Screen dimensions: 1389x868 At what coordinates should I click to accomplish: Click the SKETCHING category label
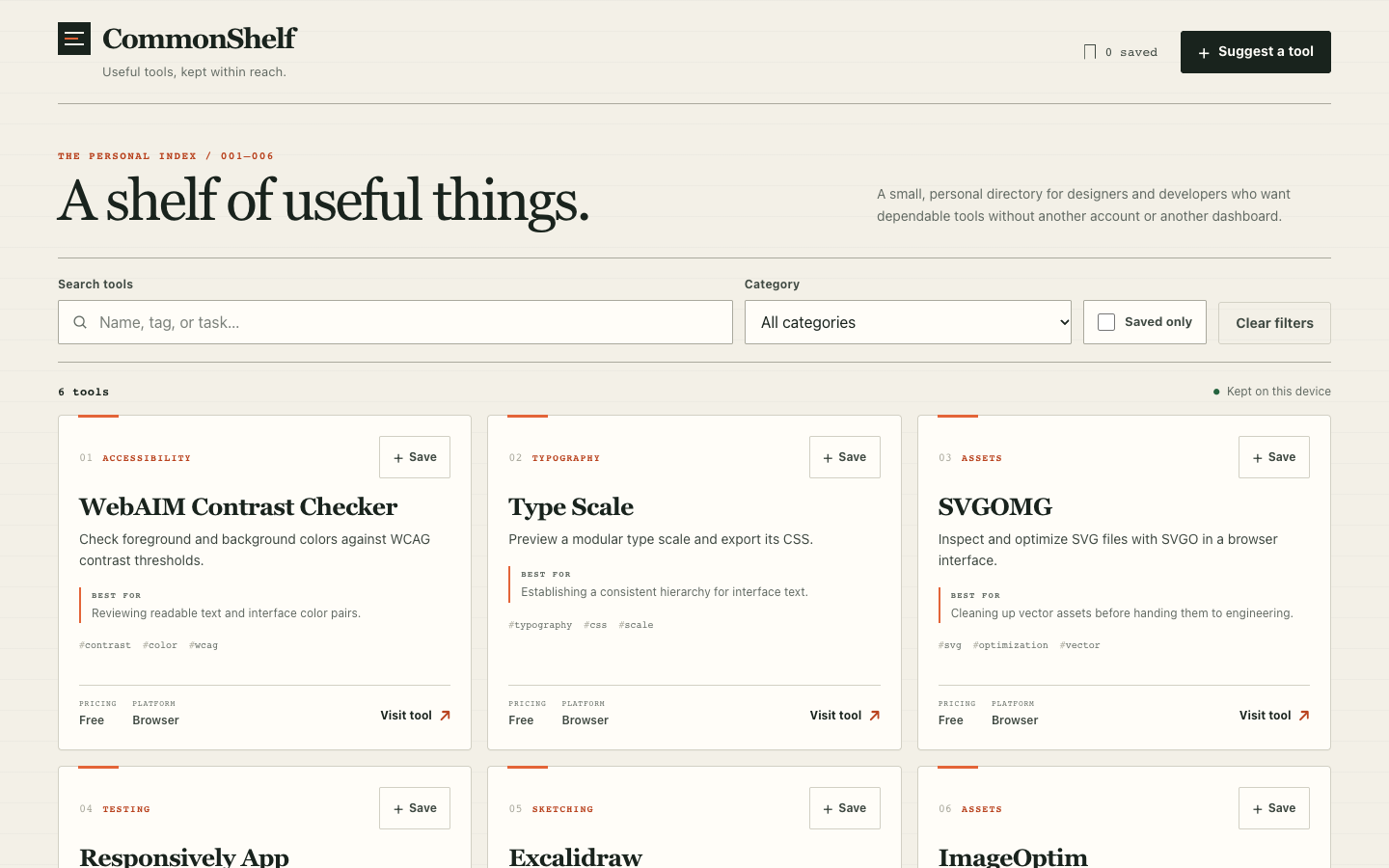(x=562, y=809)
